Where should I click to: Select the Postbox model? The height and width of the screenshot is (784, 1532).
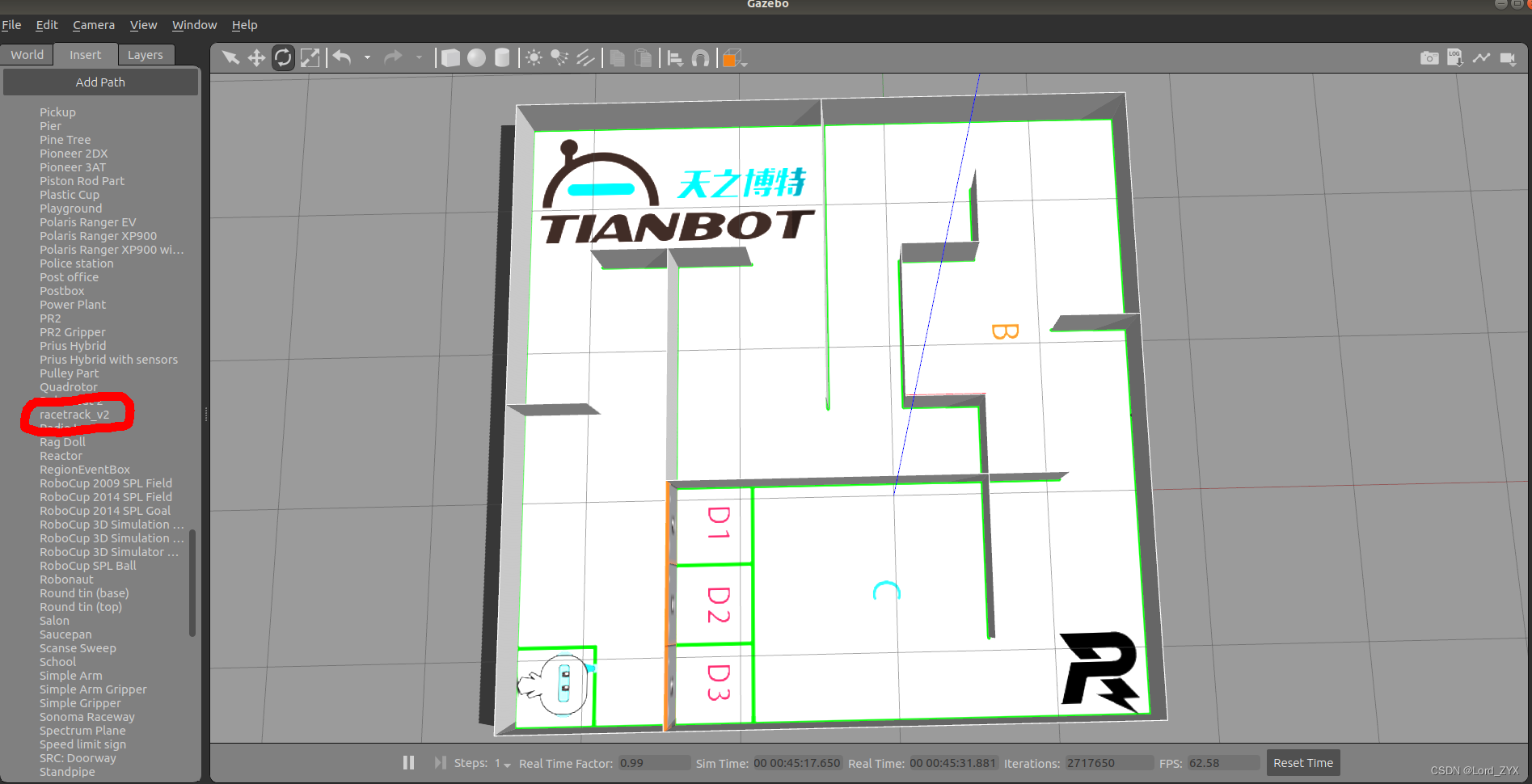coord(62,291)
